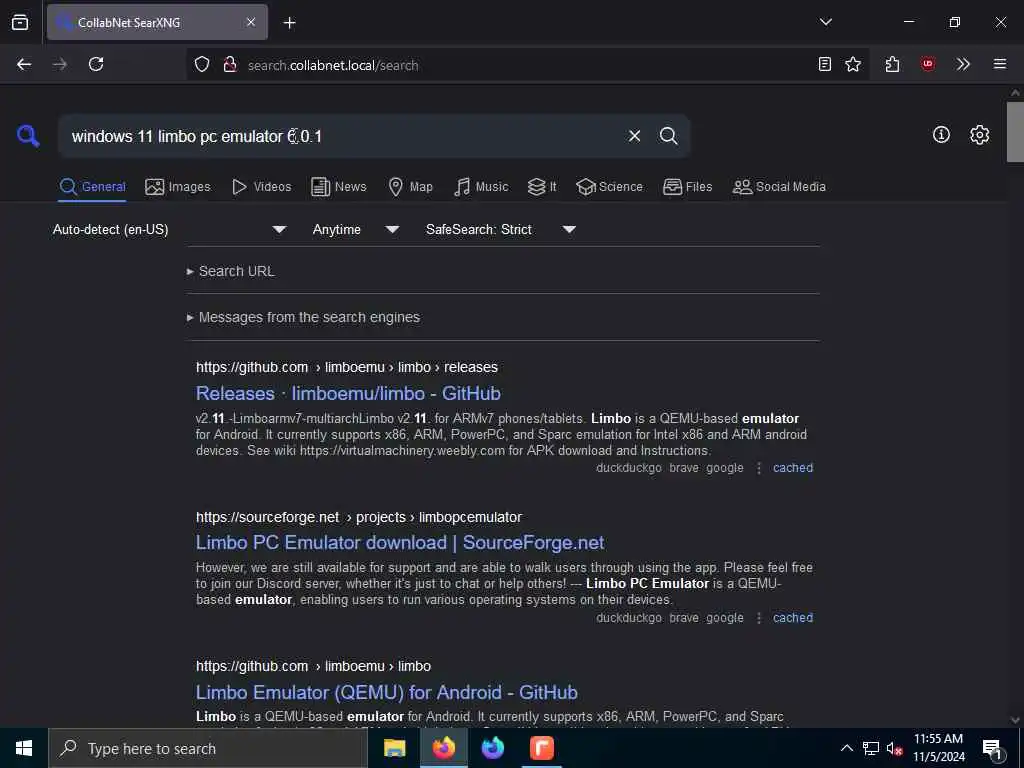This screenshot has height=768, width=1024.
Task: View site security lock info
Action: pyautogui.click(x=229, y=65)
